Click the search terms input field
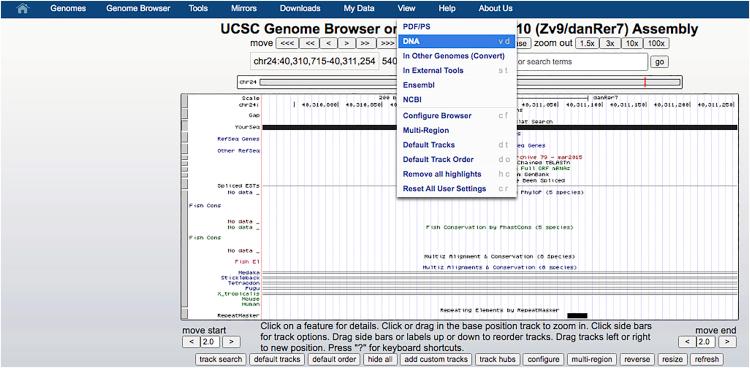The image size is (750, 368). coord(582,62)
